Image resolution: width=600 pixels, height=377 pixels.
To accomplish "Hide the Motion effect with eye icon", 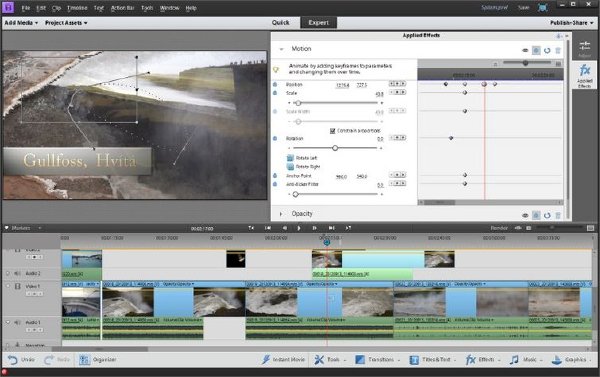I will (525, 51).
